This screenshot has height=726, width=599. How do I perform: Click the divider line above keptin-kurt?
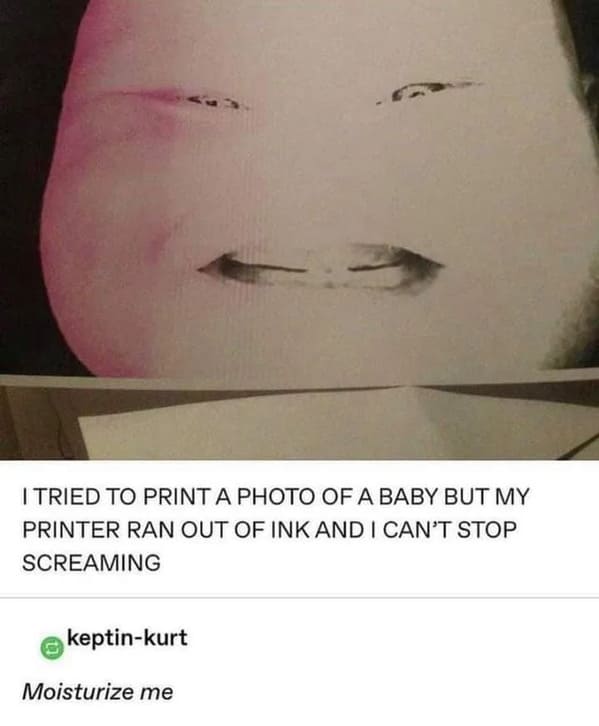pyautogui.click(x=300, y=597)
